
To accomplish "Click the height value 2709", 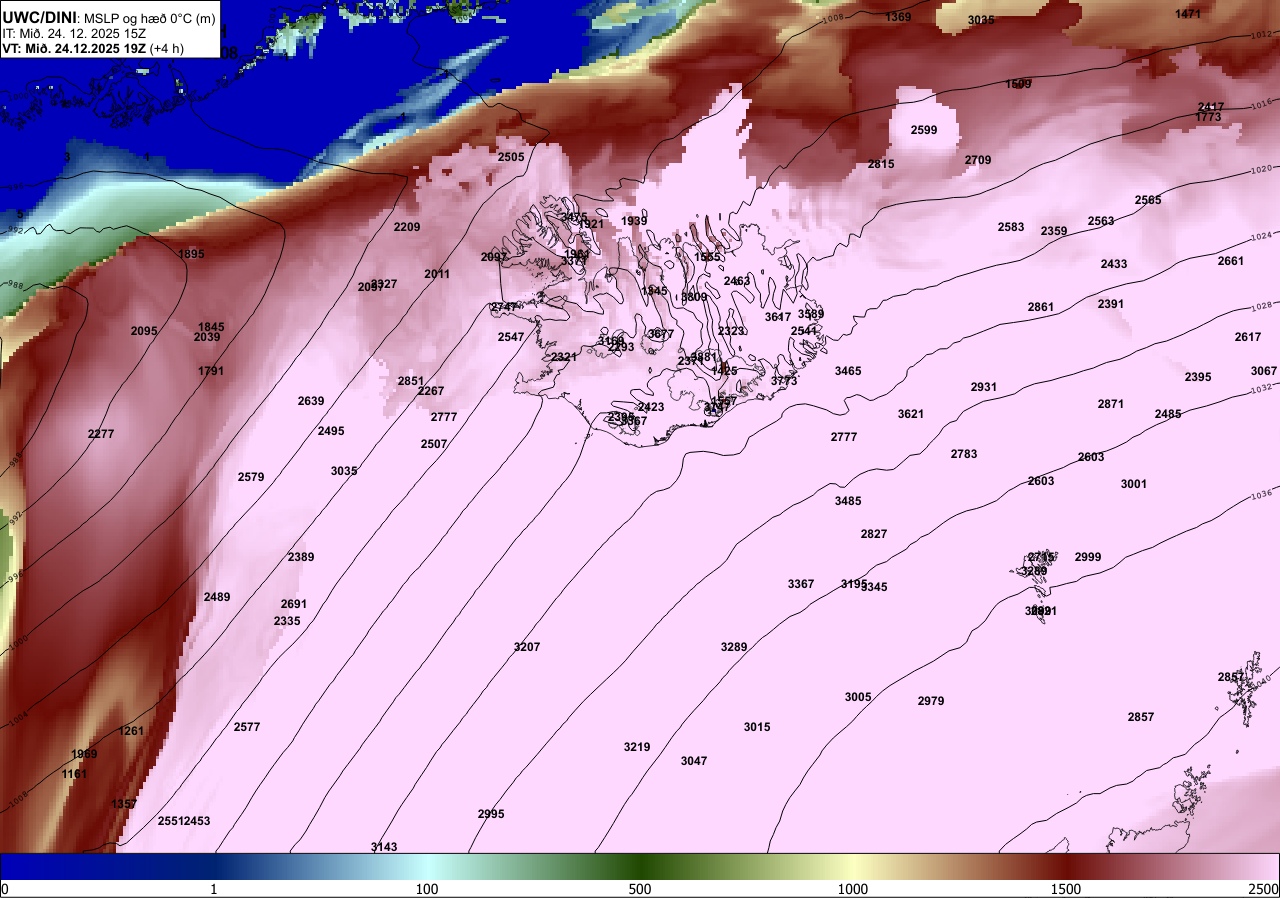I will [978, 160].
